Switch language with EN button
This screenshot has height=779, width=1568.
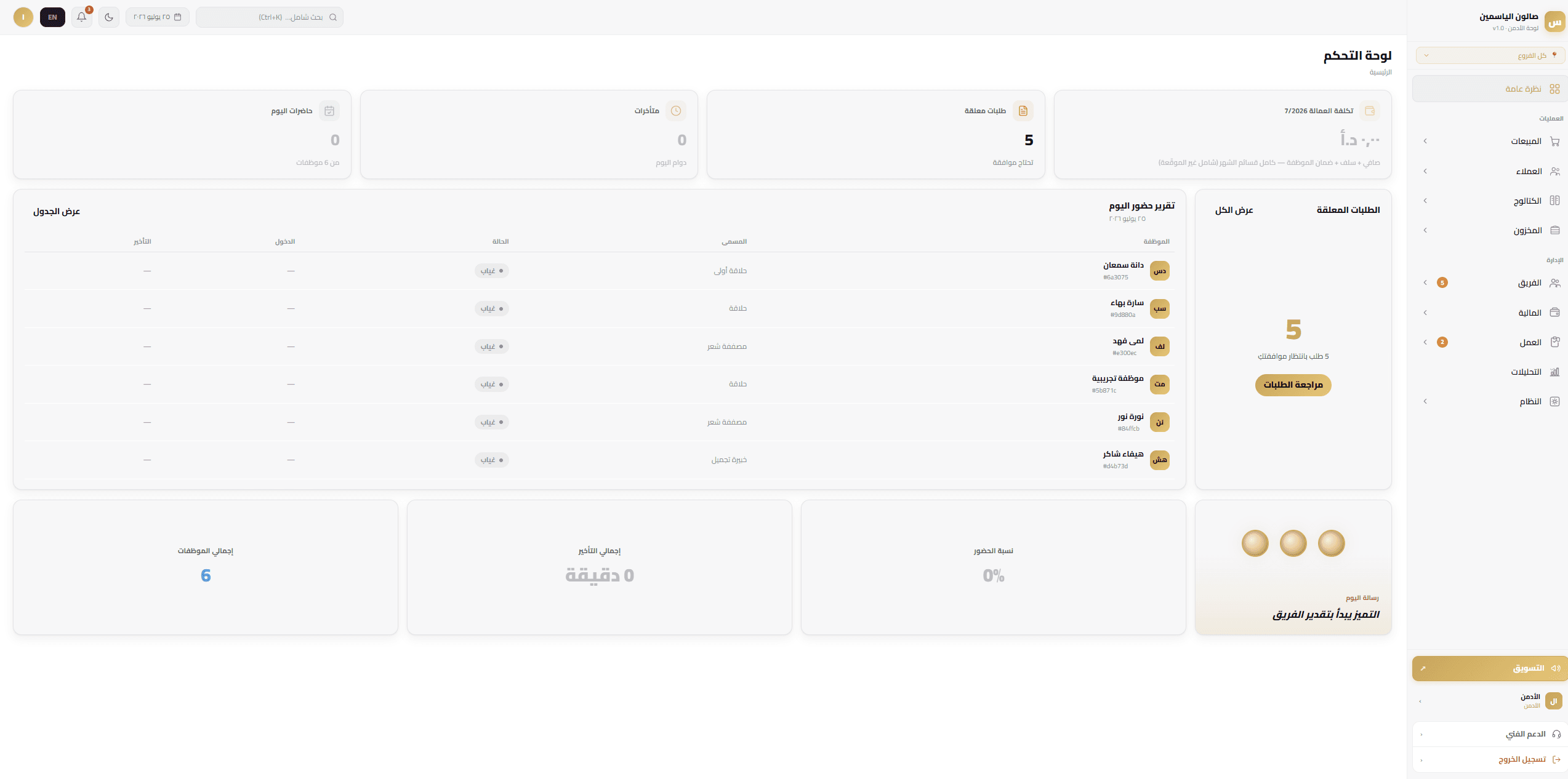(52, 17)
